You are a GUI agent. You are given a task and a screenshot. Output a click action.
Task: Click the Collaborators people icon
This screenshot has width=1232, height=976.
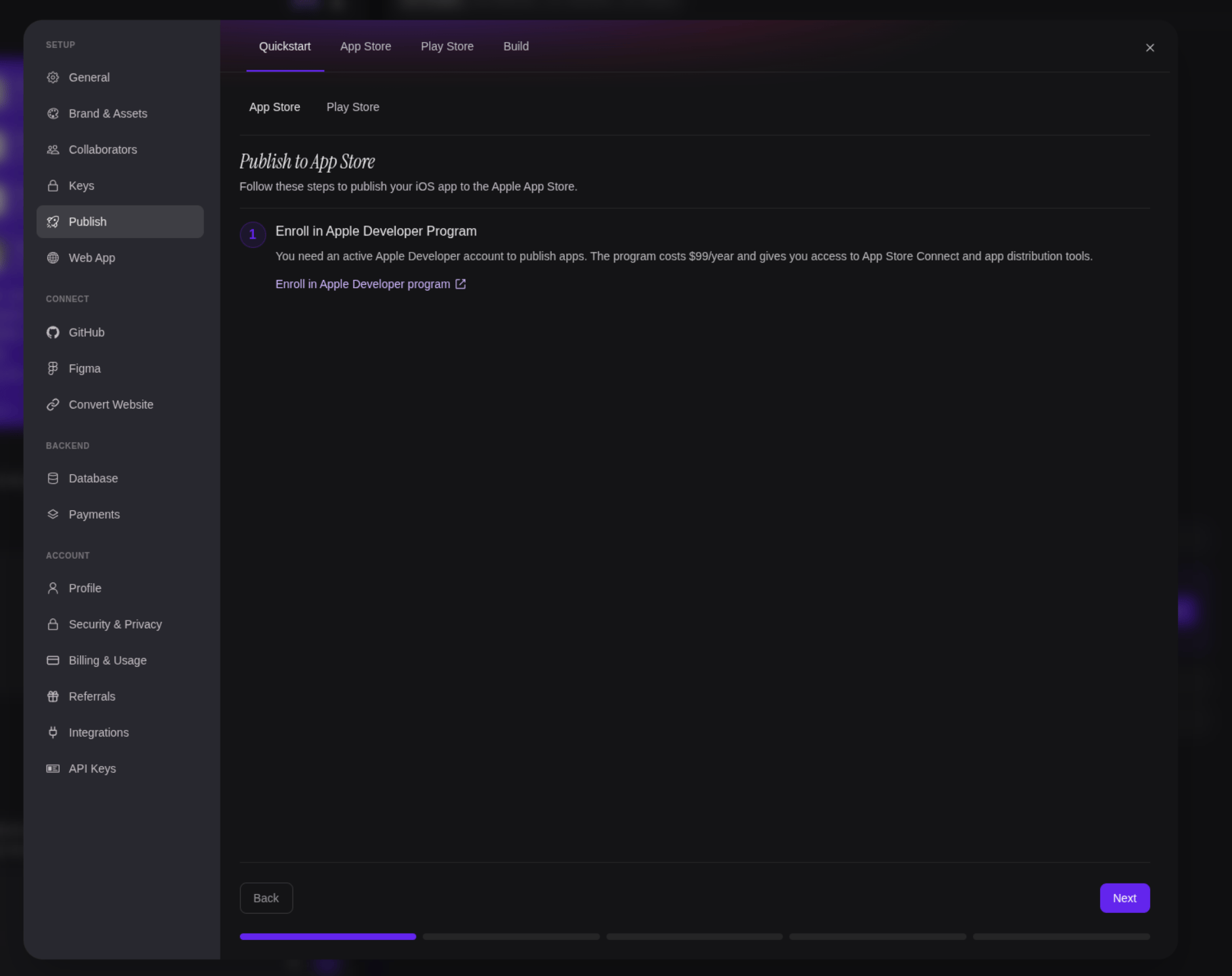point(53,150)
